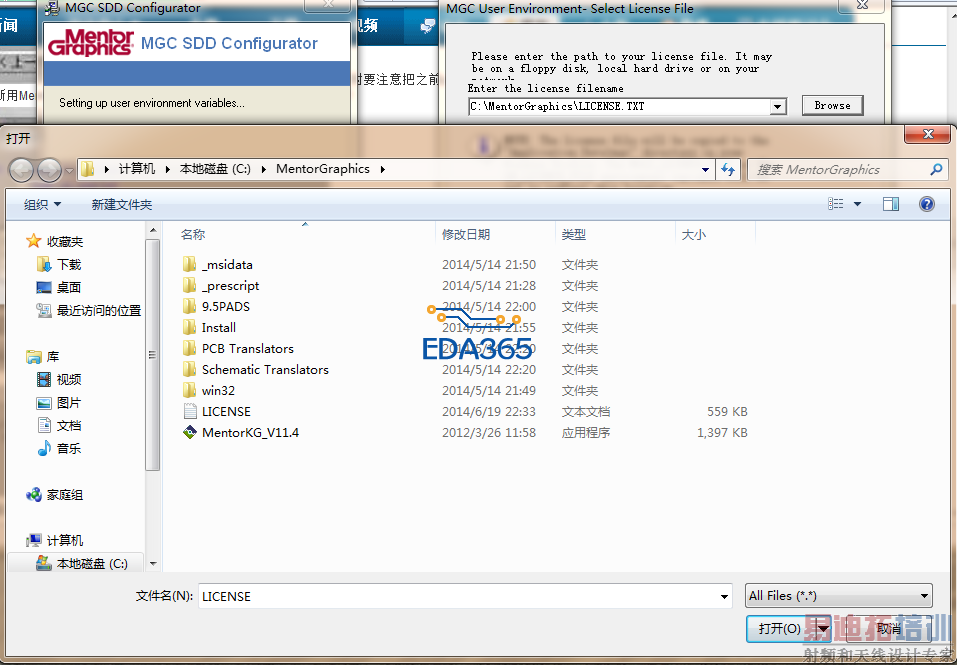
Task: Click the navigation pane scrollbar up arrow
Action: point(153,230)
